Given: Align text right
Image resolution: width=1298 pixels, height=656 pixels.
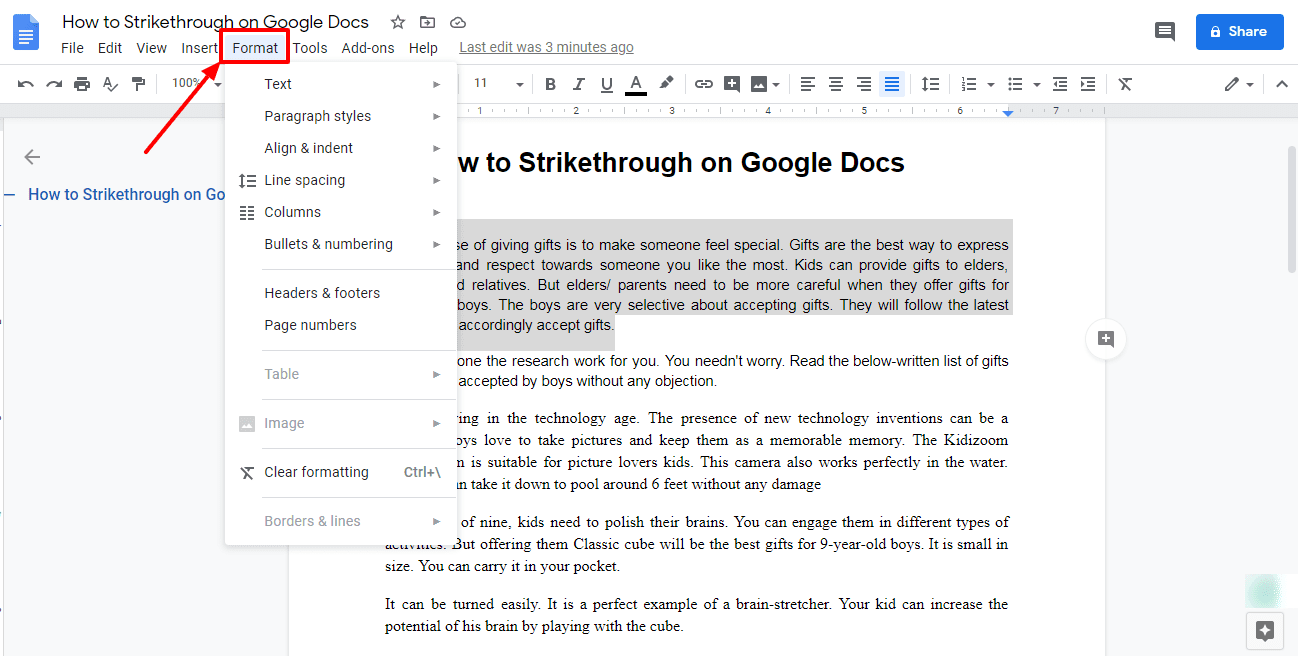Looking at the screenshot, I should pyautogui.click(x=864, y=84).
